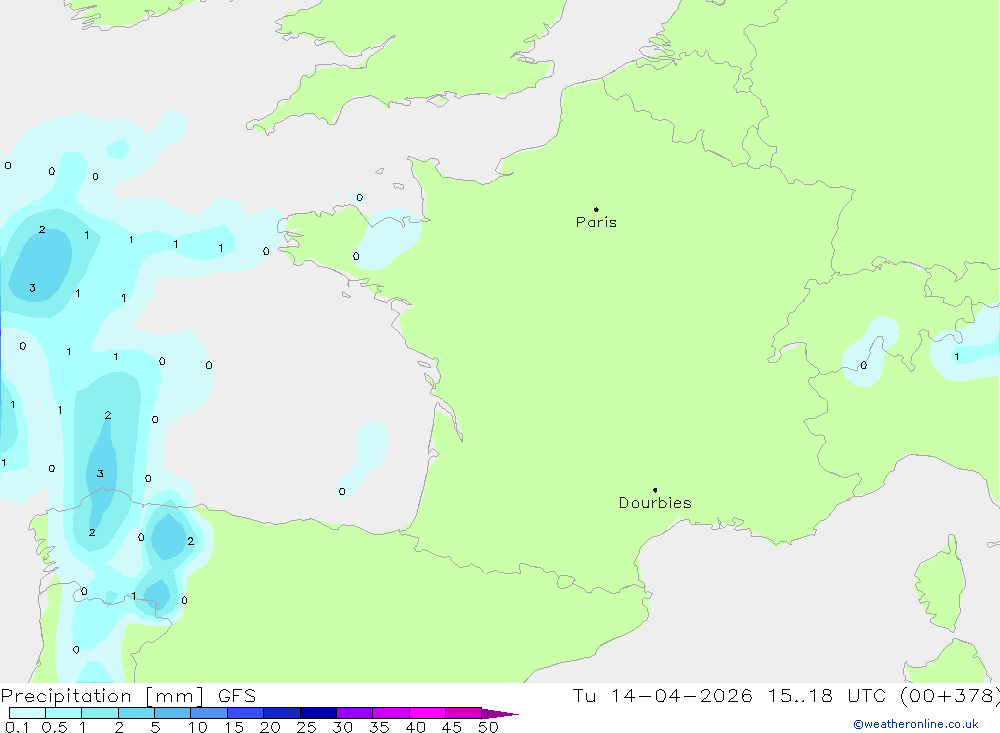Click the Paris city label

596,222
